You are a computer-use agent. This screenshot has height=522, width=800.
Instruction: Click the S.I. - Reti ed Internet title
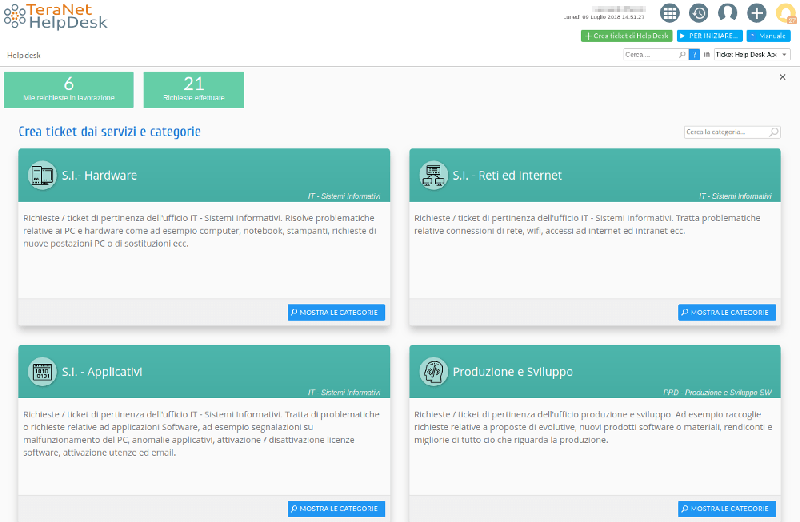pos(507,176)
